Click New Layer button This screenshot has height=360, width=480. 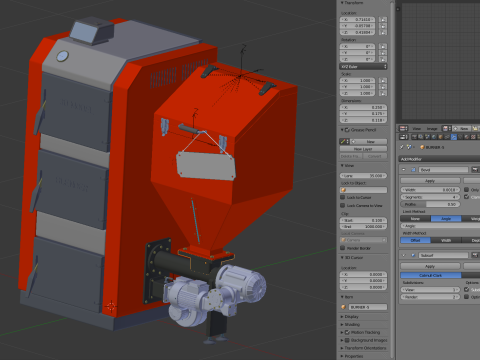click(x=363, y=149)
